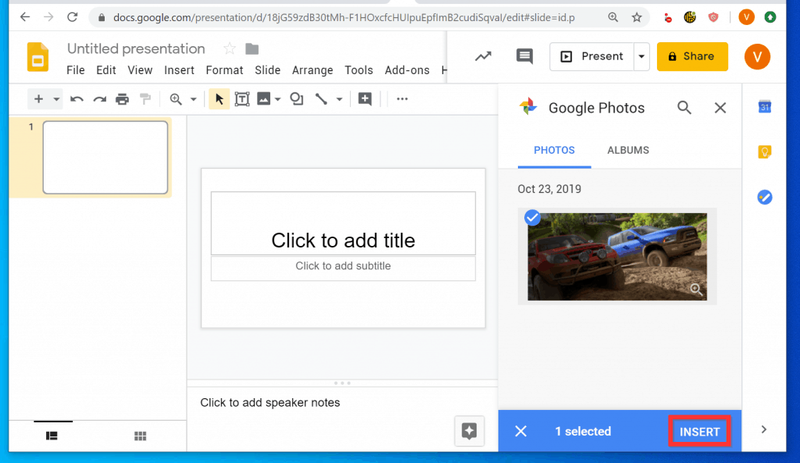800x463 pixels.
Task: Select slide 1 thumbnail in filmstrip
Action: pos(105,157)
